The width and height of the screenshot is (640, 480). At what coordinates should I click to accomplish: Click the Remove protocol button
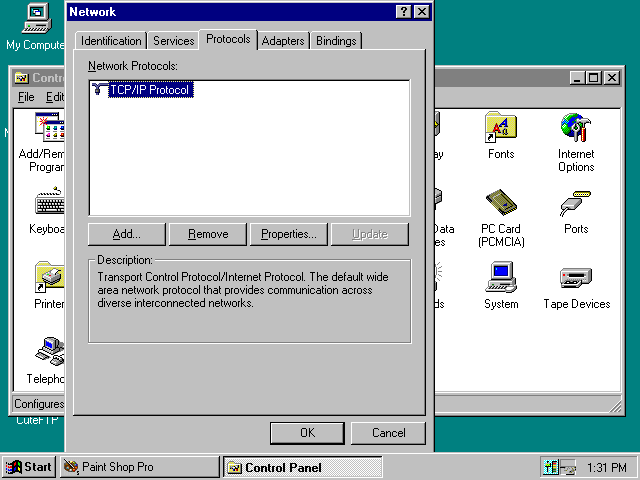[x=208, y=234]
